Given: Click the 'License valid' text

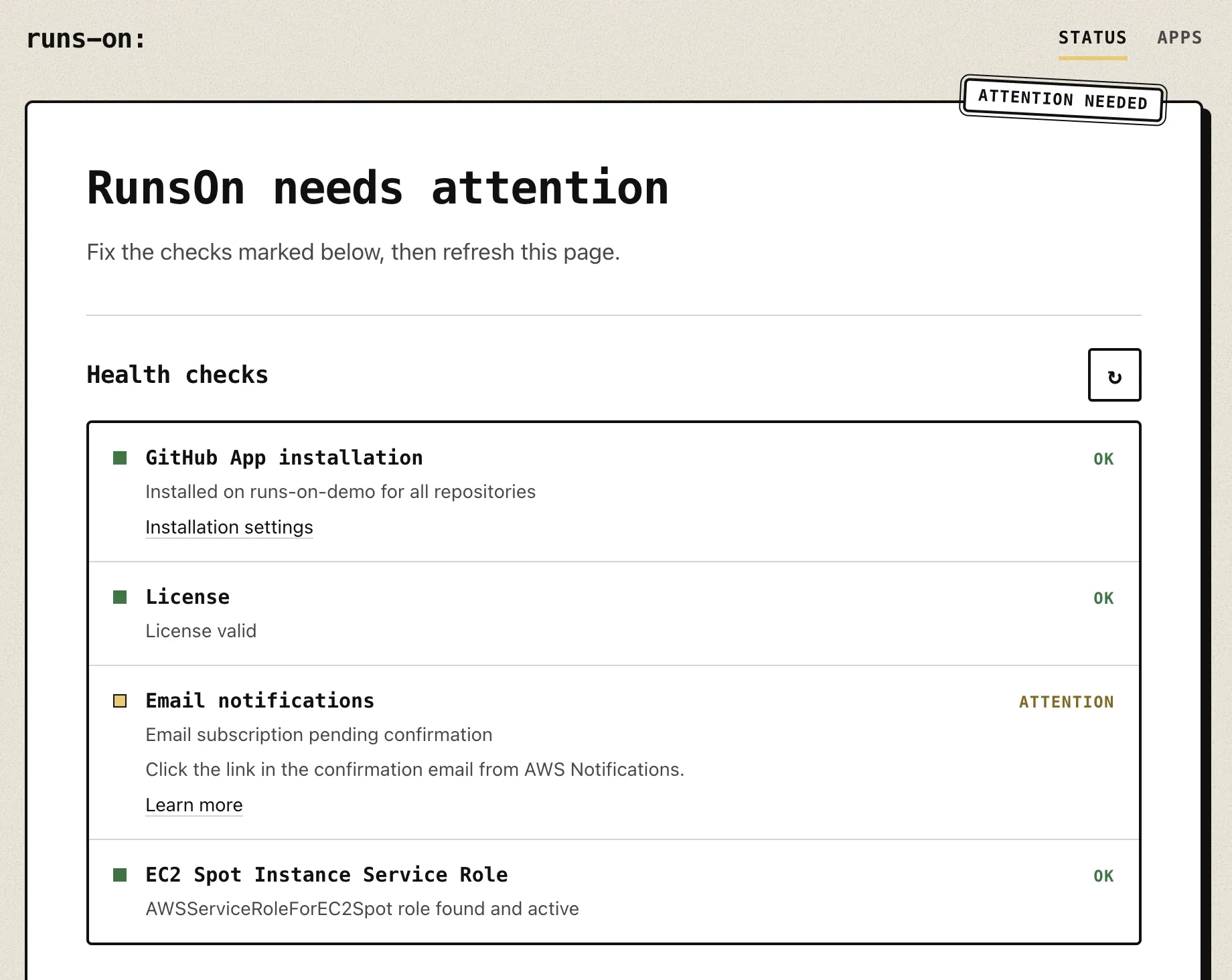Looking at the screenshot, I should (201, 631).
